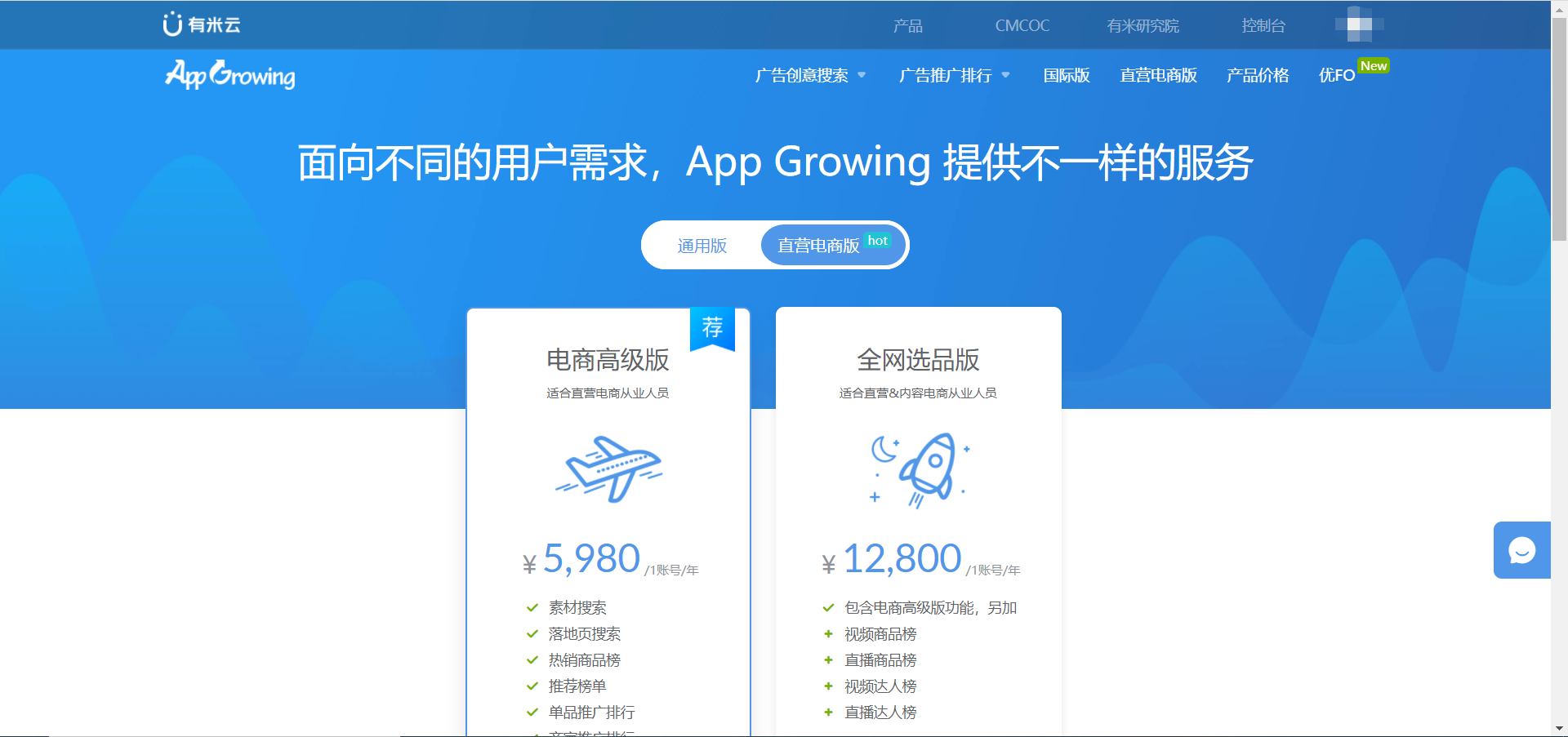The image size is (1568, 737).
Task: Click the scrollbar down arrow
Action: pos(1559,728)
